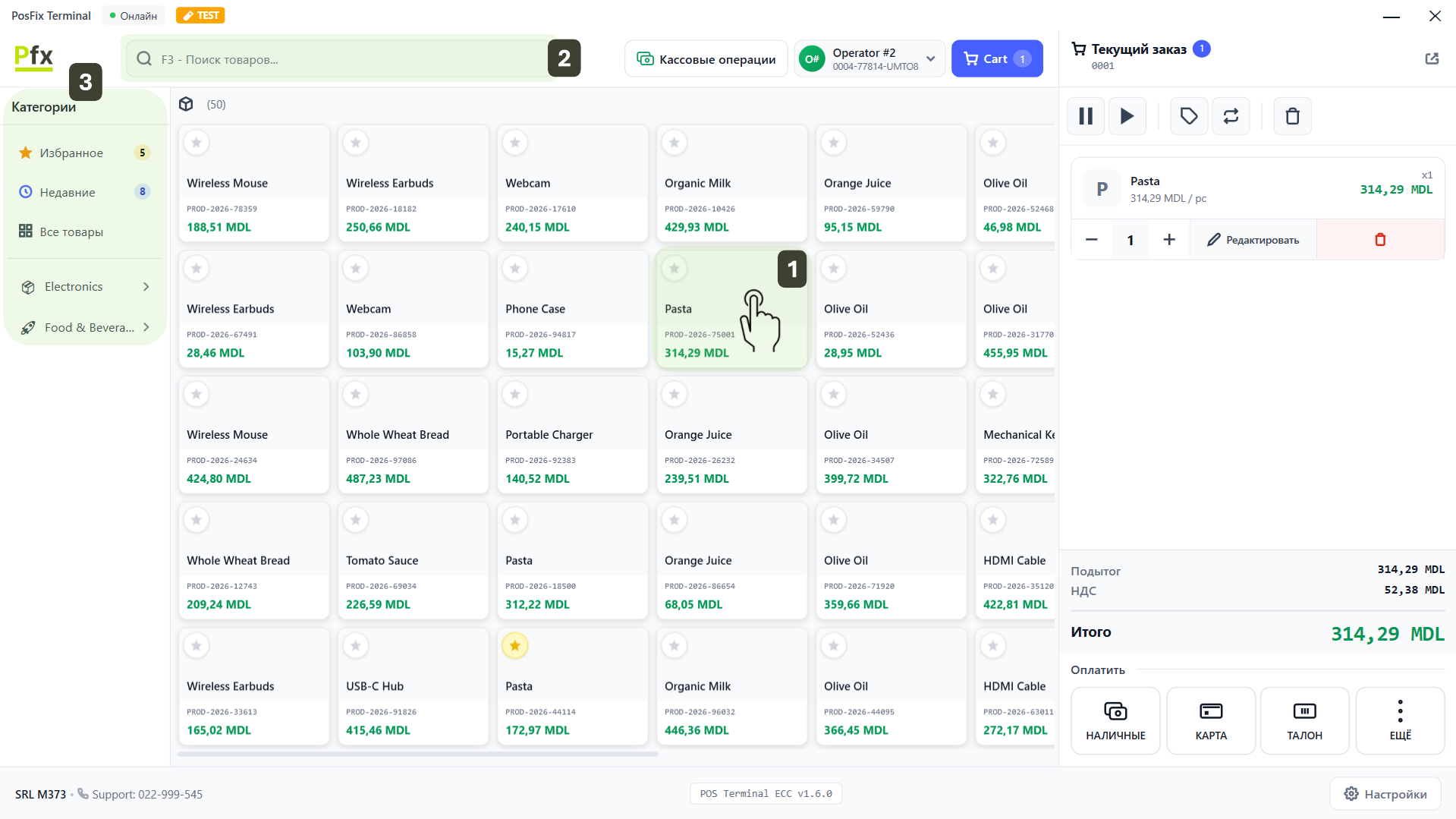Image resolution: width=1456 pixels, height=819 pixels.
Task: Select the Избранное category
Action: pyautogui.click(x=71, y=153)
